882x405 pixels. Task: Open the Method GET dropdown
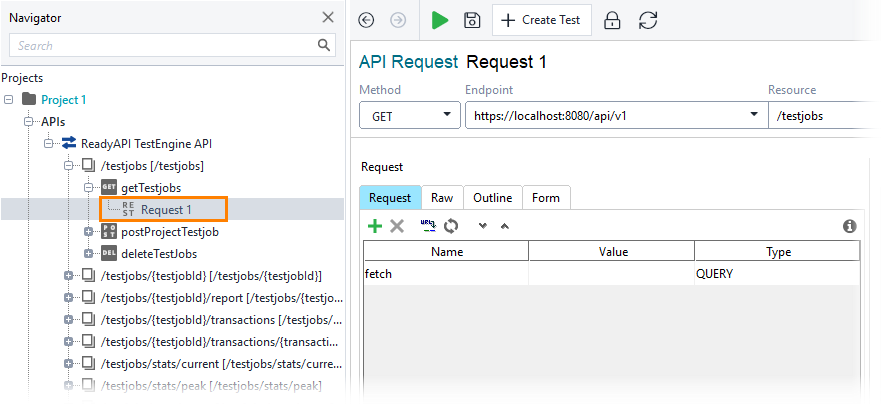(410, 115)
